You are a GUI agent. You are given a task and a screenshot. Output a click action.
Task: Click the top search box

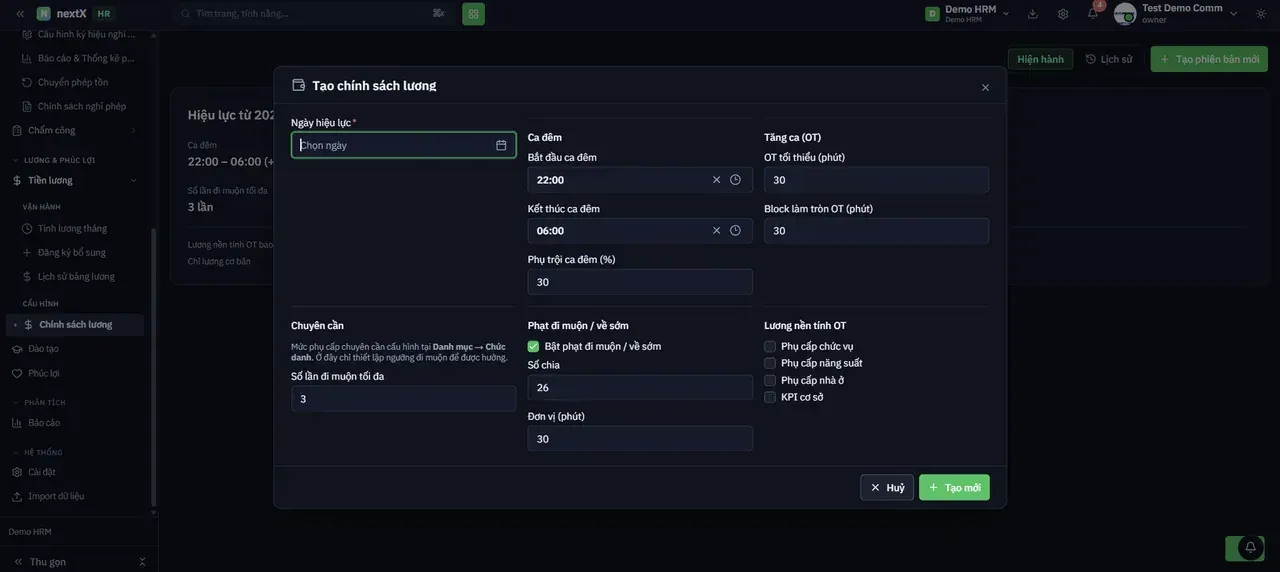[312, 14]
